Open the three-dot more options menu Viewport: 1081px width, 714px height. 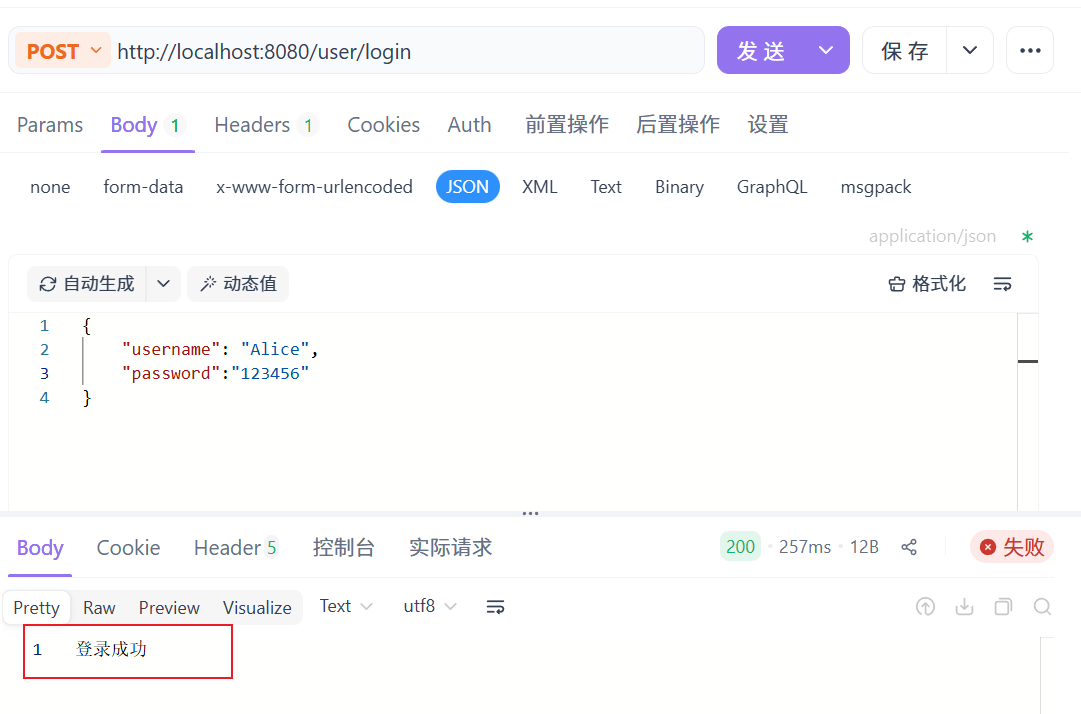coord(1030,50)
